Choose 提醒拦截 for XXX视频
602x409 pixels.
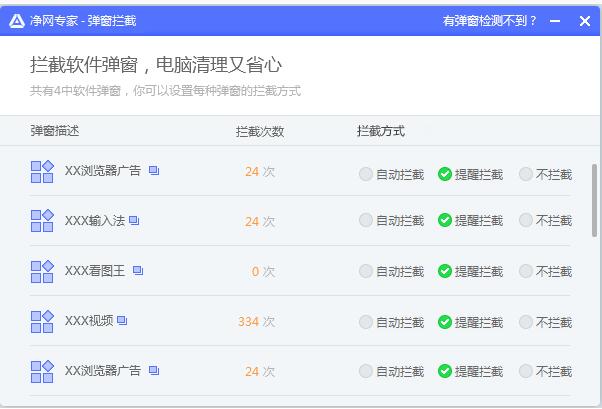pos(445,322)
